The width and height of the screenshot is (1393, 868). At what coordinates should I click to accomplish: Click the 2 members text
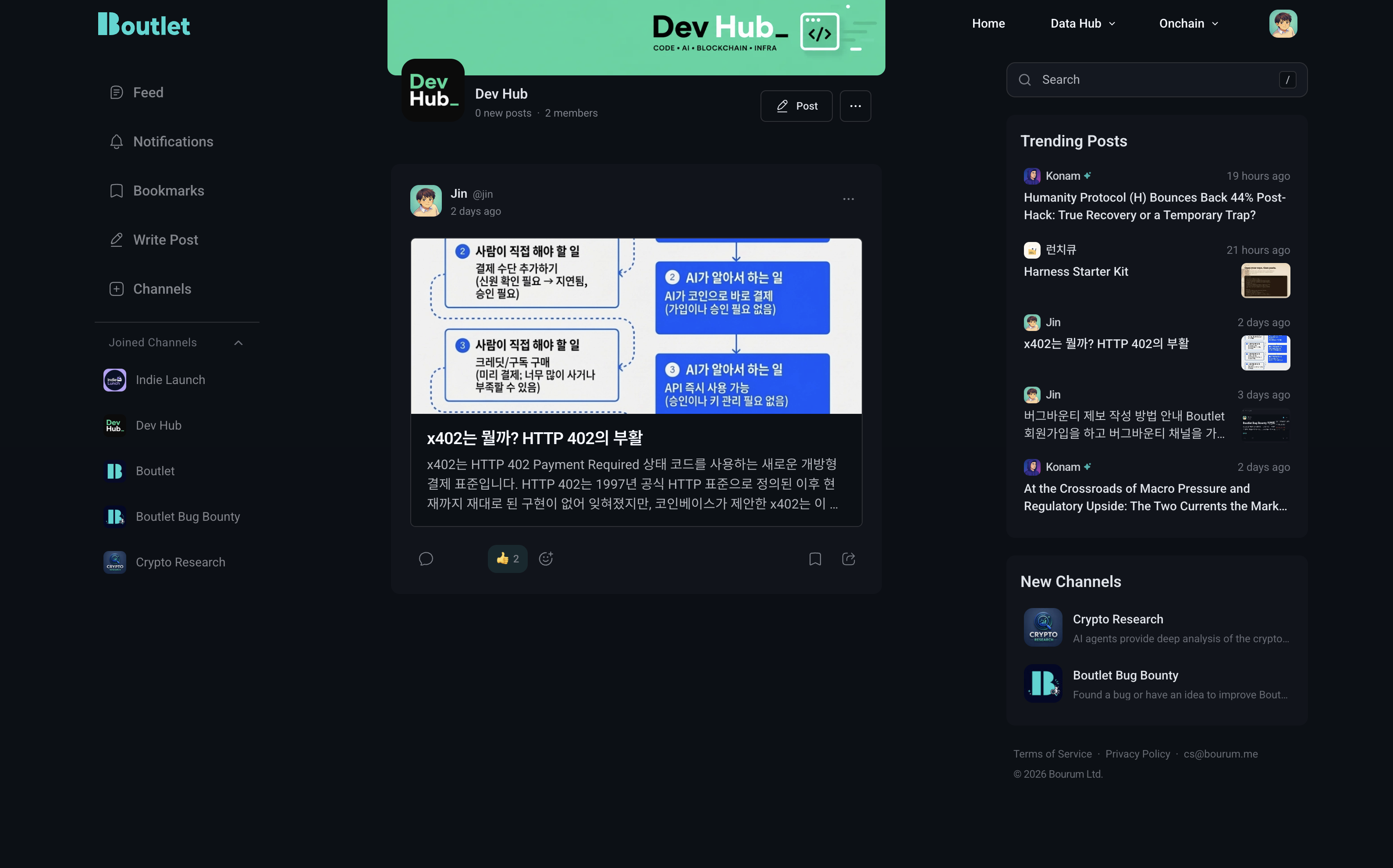(571, 113)
